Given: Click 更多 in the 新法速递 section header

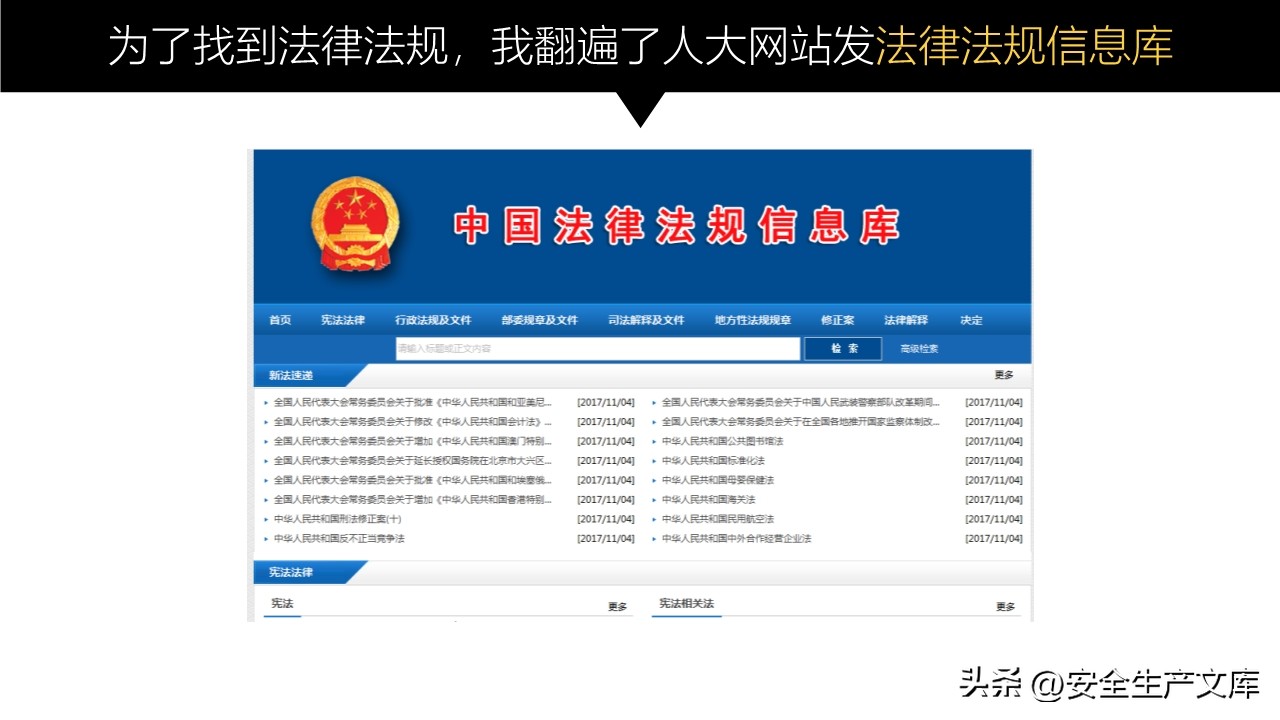Looking at the screenshot, I should [x=1004, y=375].
